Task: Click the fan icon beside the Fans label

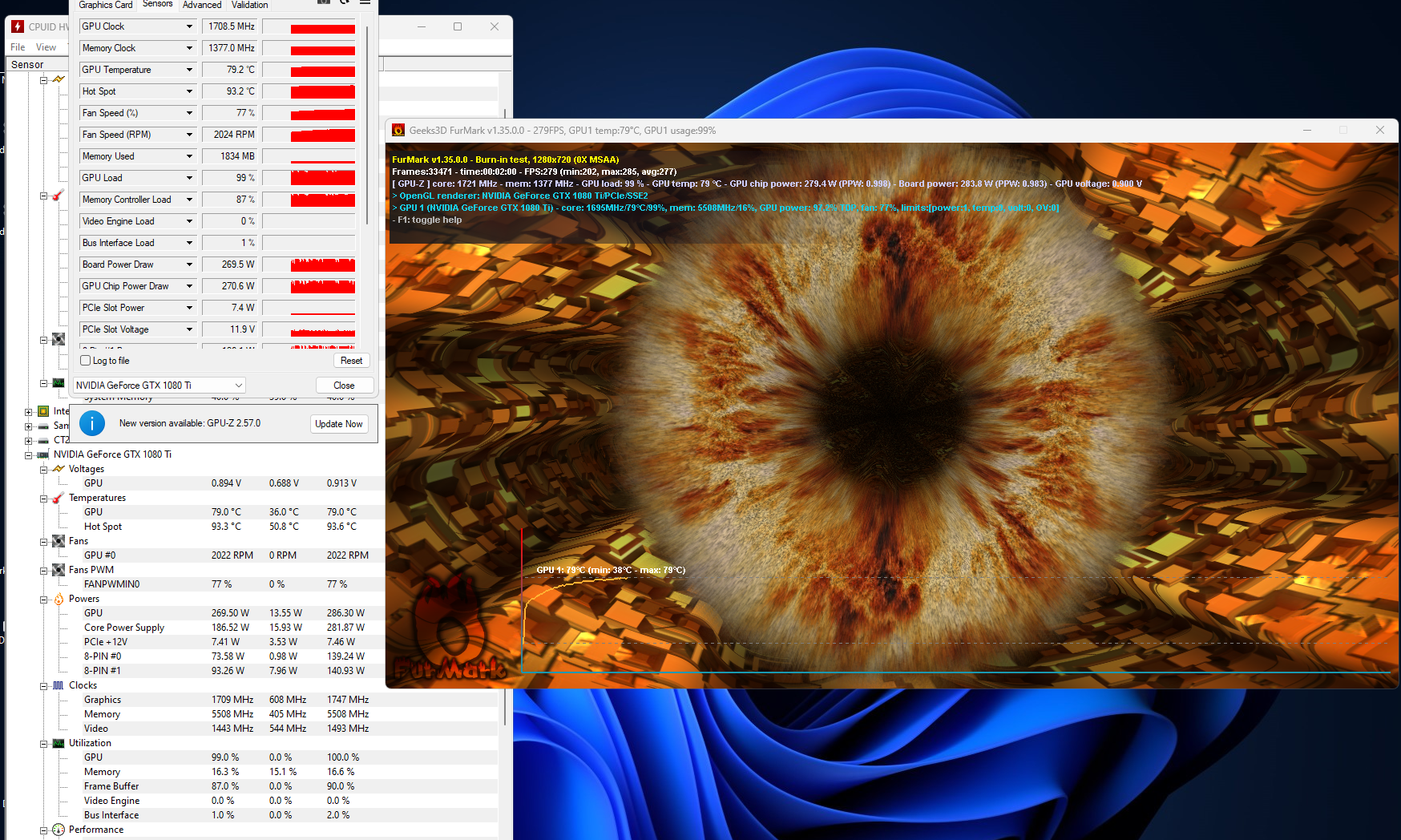Action: click(59, 541)
